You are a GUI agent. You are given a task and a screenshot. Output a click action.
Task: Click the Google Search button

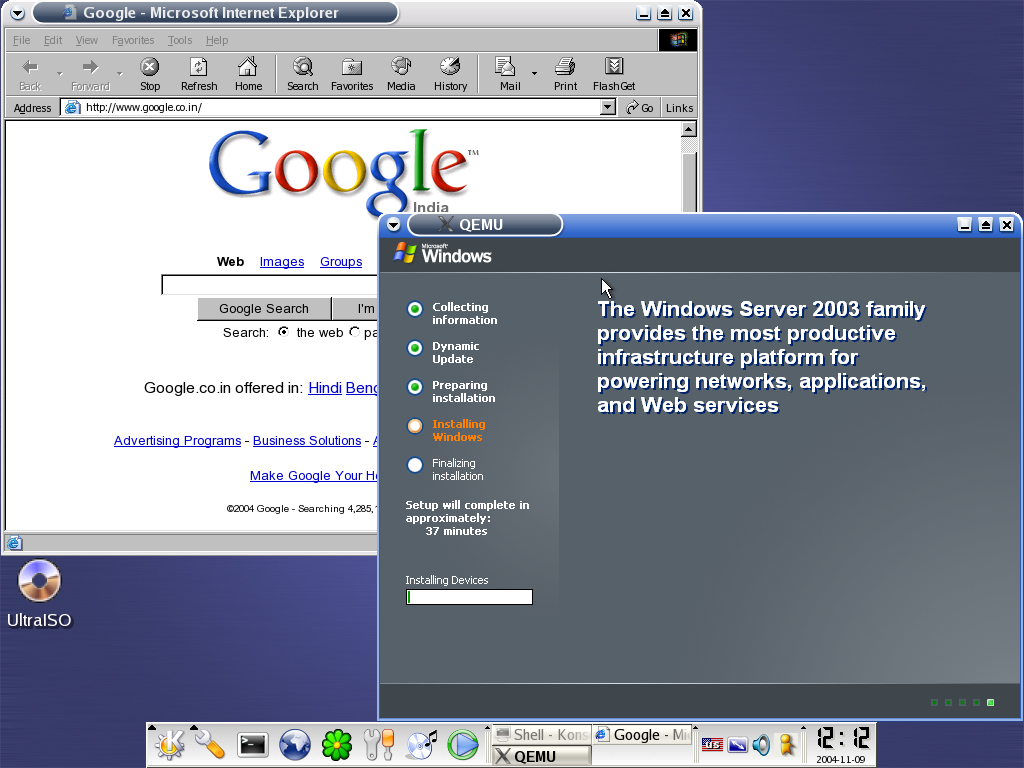click(x=264, y=308)
